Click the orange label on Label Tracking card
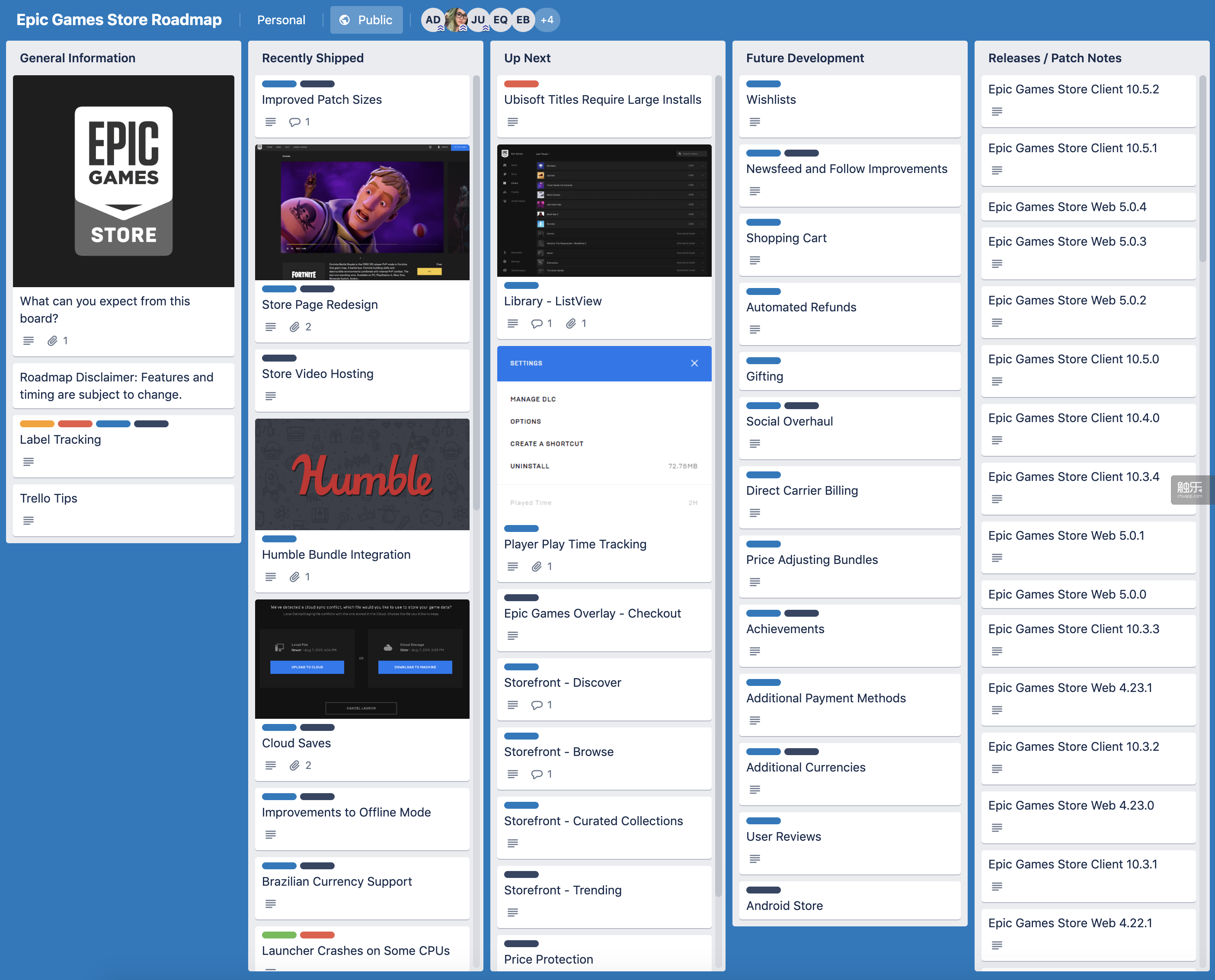 (x=37, y=424)
